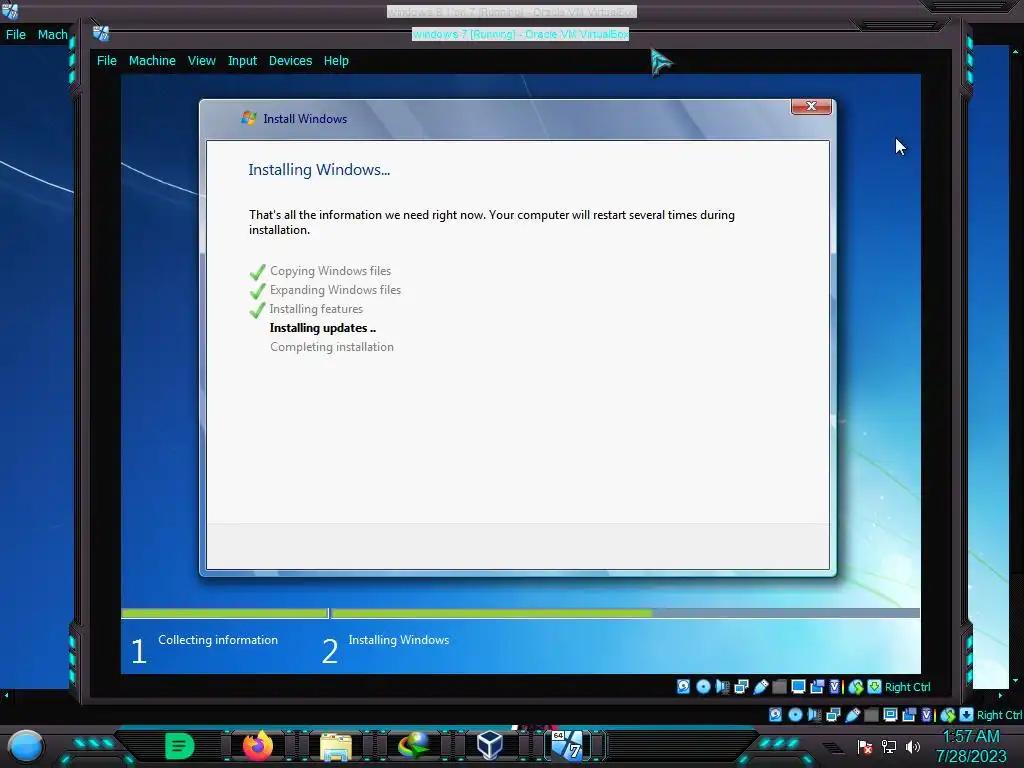Click display settings icon in inner VM status bar
Screen dimensions: 1024x768
tap(798, 686)
